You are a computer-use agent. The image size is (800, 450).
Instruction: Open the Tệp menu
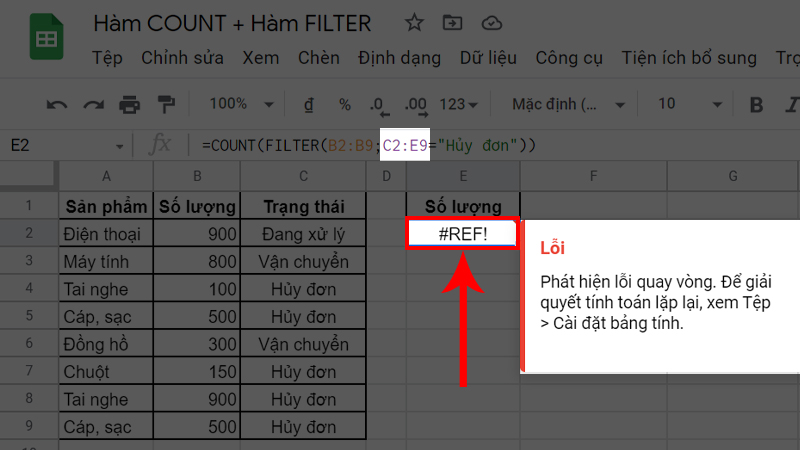[x=106, y=58]
